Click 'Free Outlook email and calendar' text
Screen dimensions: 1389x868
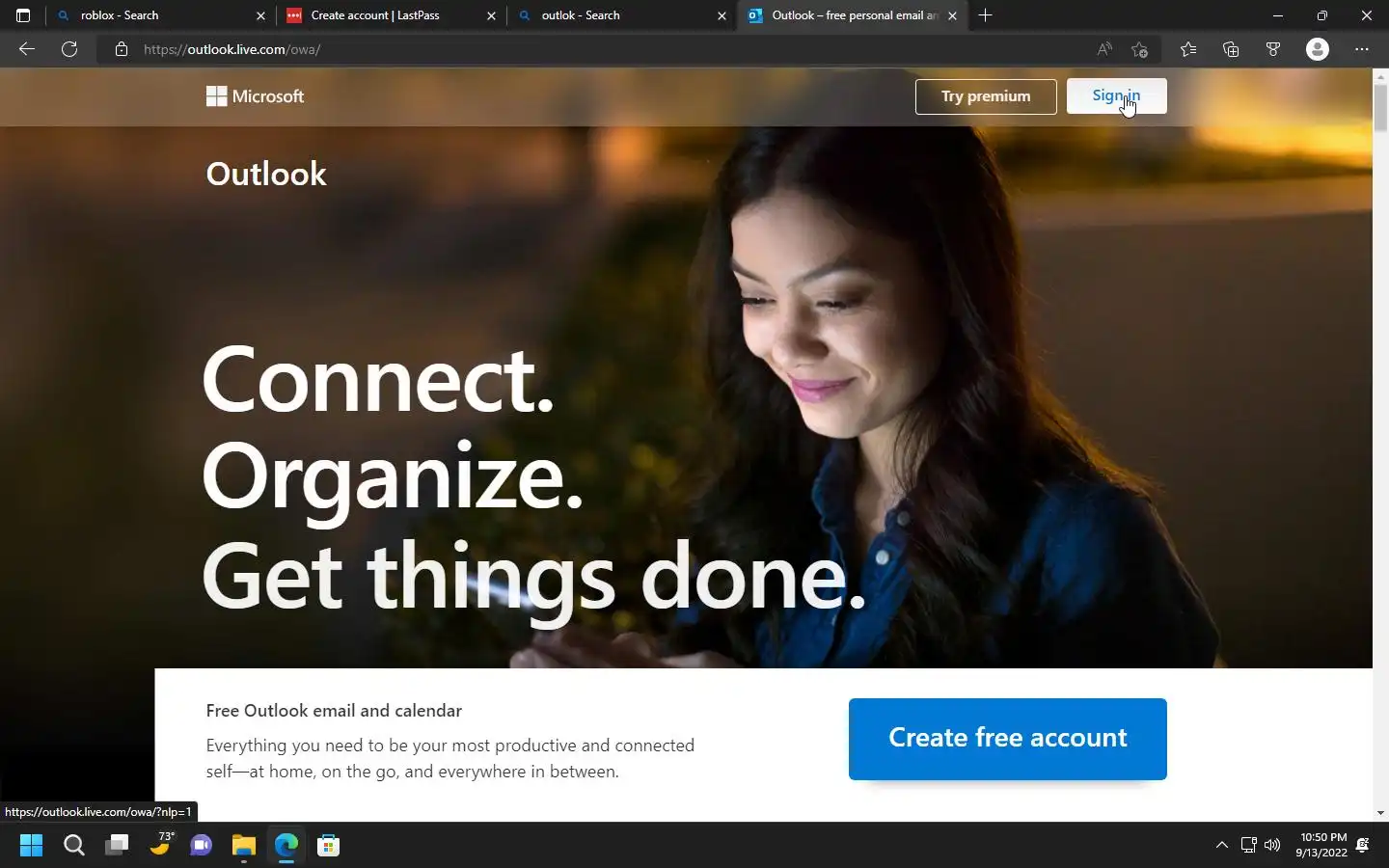pyautogui.click(x=334, y=711)
